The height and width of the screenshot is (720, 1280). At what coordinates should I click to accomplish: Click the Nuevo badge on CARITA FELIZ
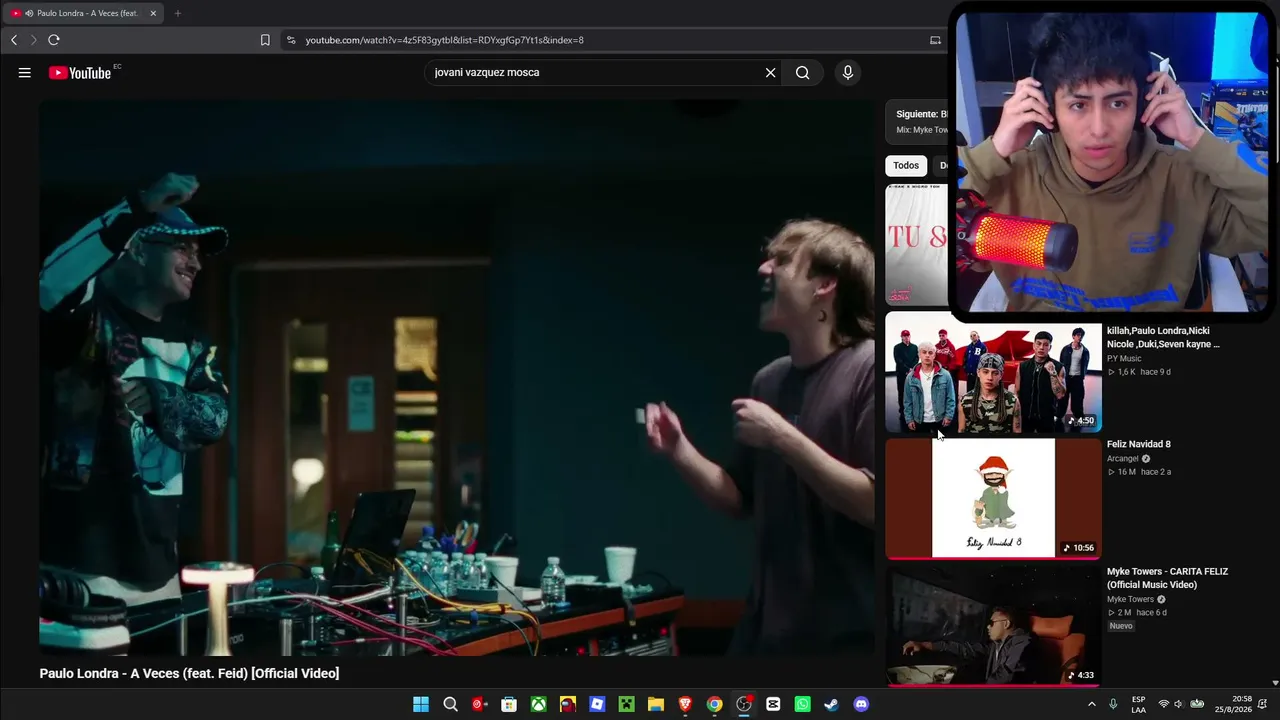(x=1121, y=626)
